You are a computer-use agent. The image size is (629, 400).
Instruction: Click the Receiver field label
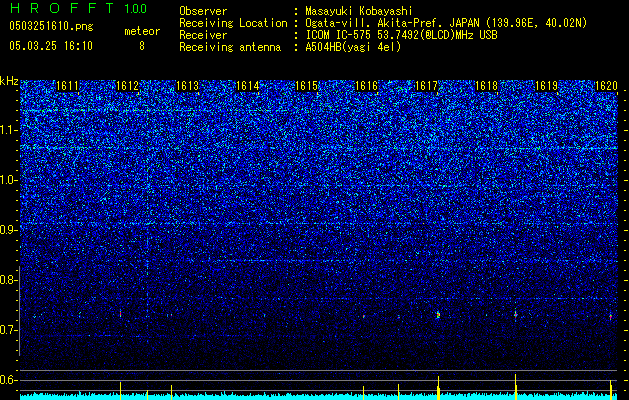pyautogui.click(x=203, y=35)
